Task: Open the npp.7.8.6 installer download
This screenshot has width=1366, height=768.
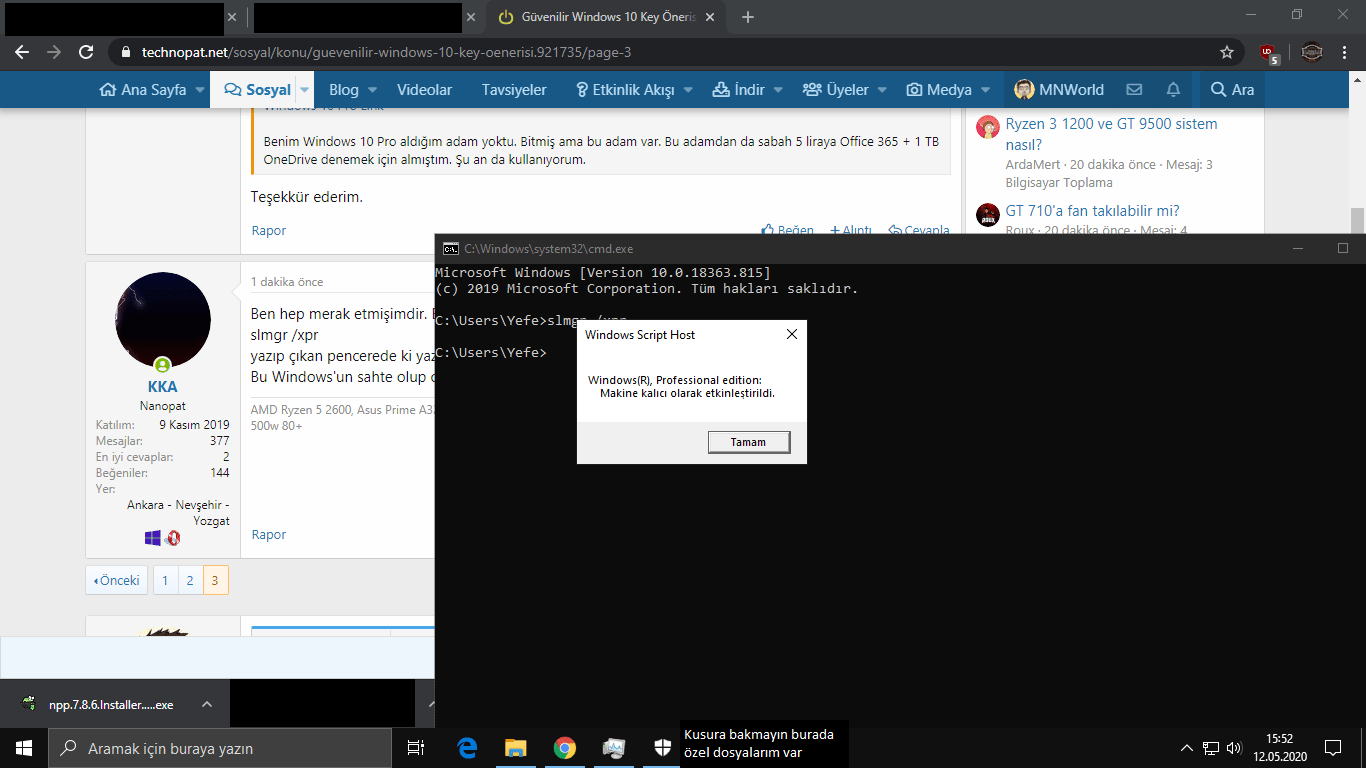Action: [111, 704]
